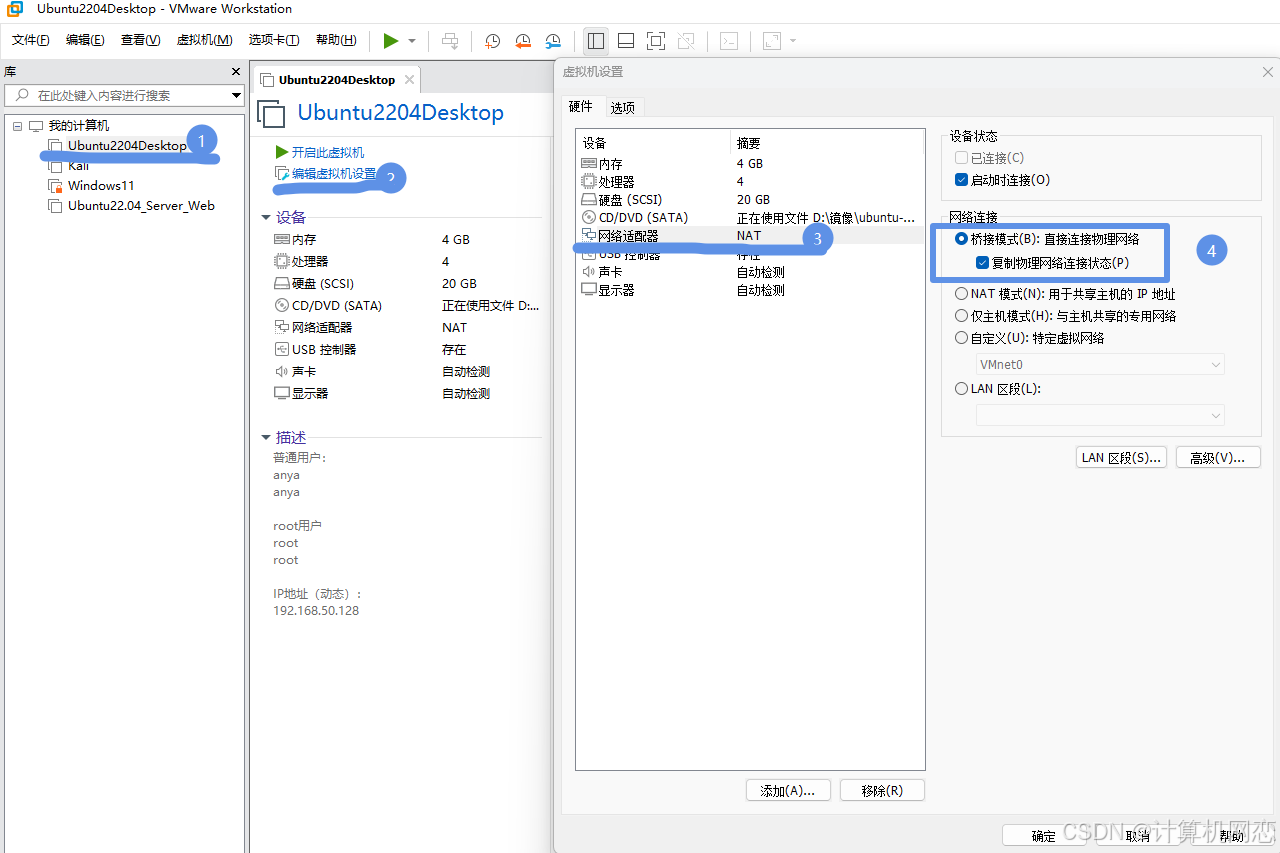Open the 文件(F) menu
Image resolution: width=1280 pixels, height=853 pixels.
[31, 40]
